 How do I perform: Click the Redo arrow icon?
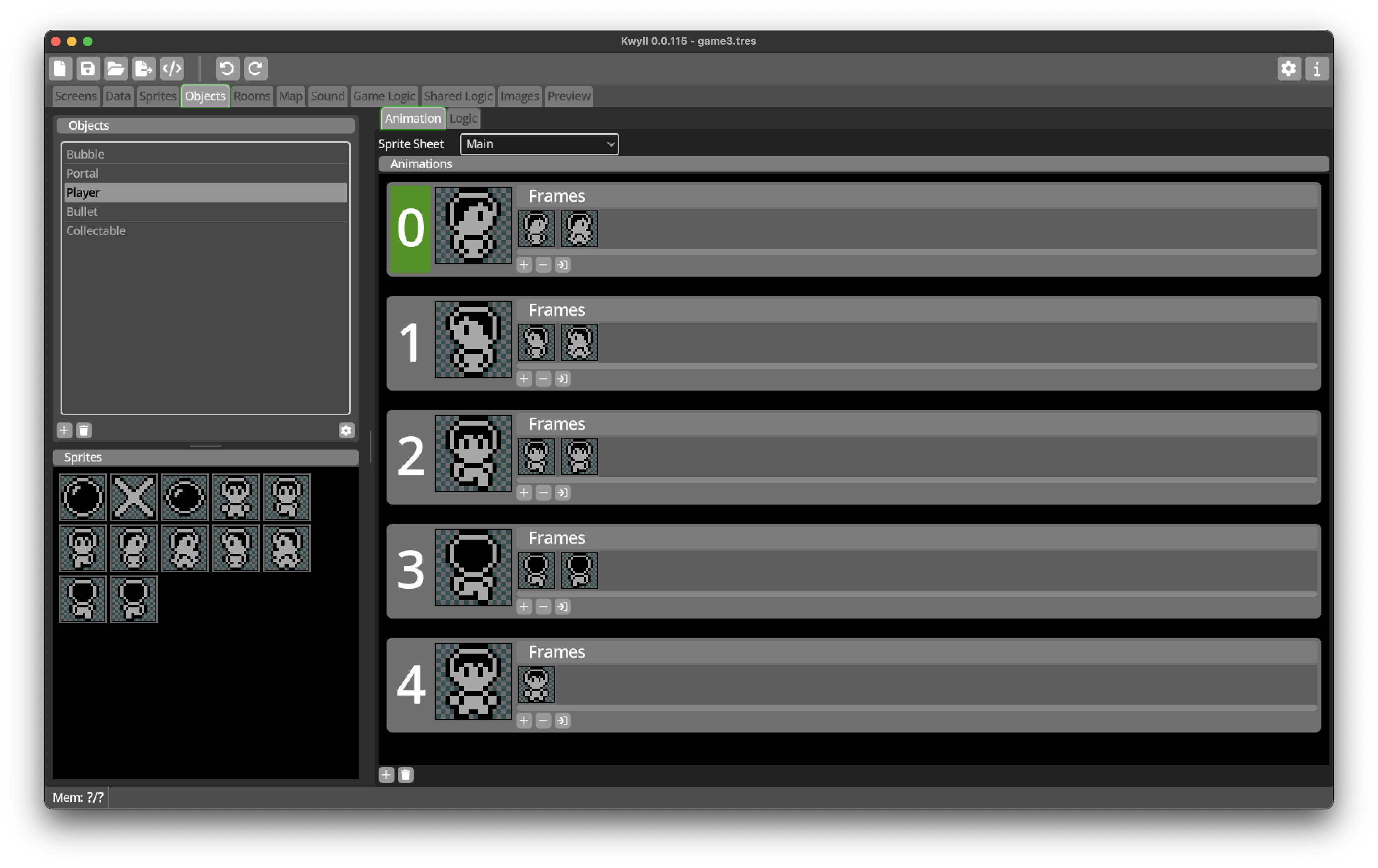point(255,69)
